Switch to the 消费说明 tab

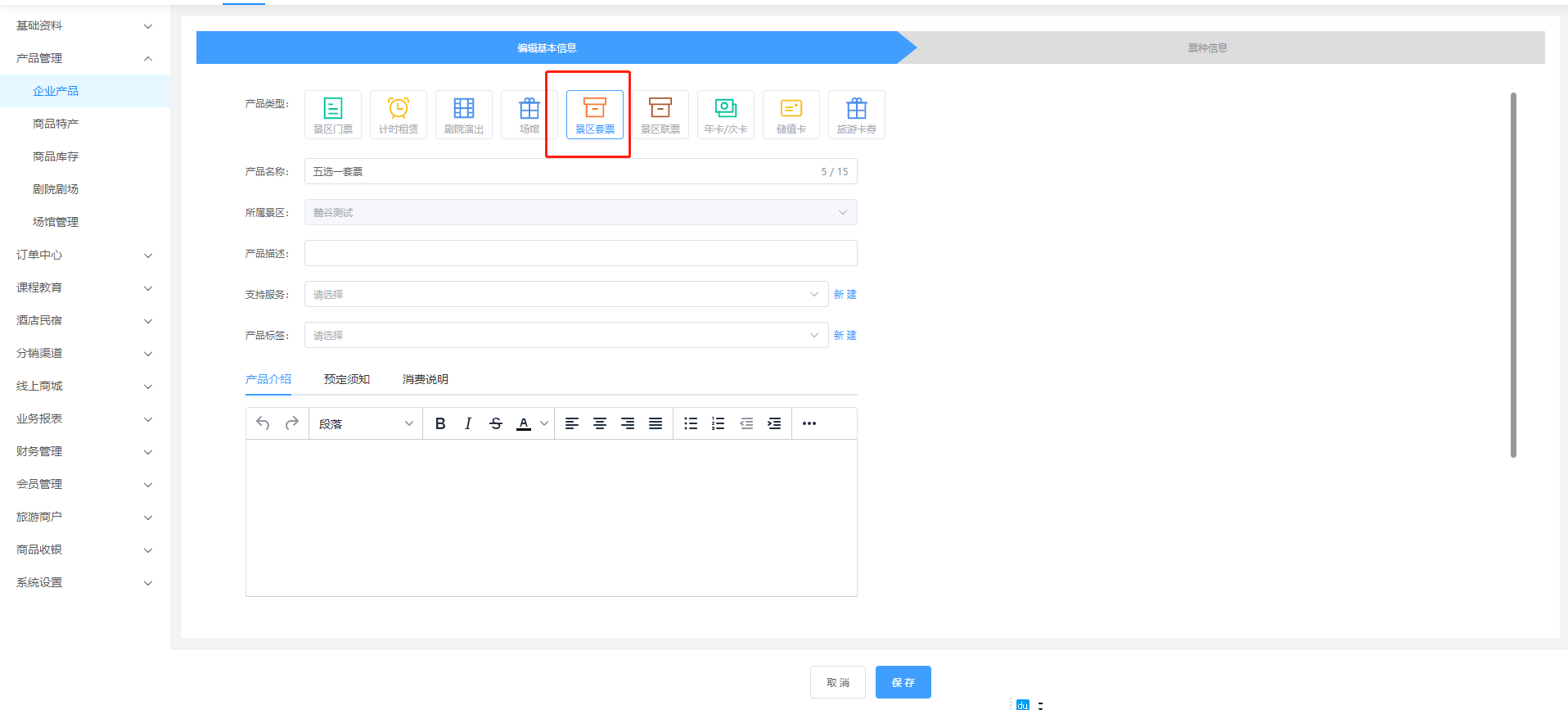point(426,379)
